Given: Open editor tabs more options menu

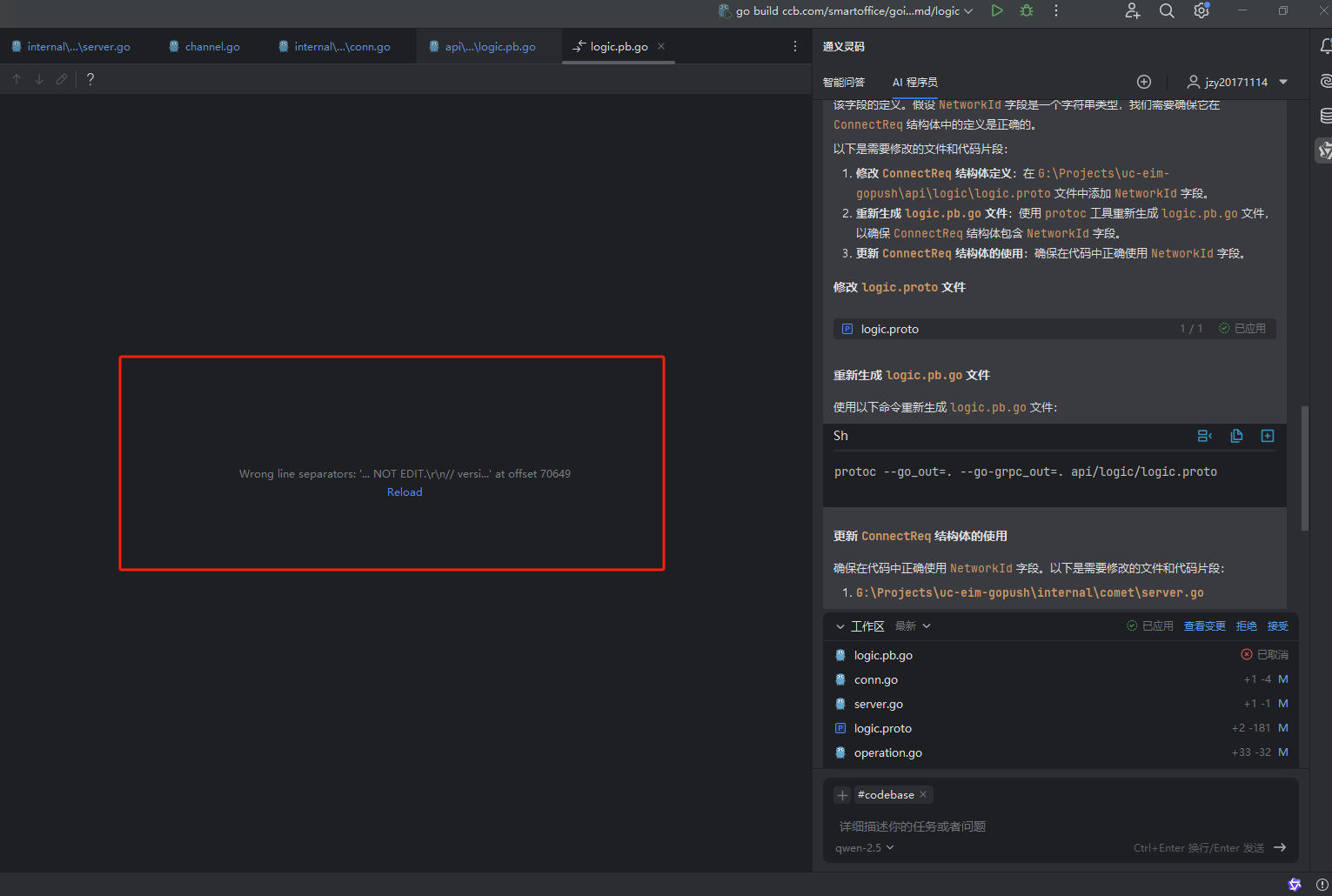Looking at the screenshot, I should [795, 46].
